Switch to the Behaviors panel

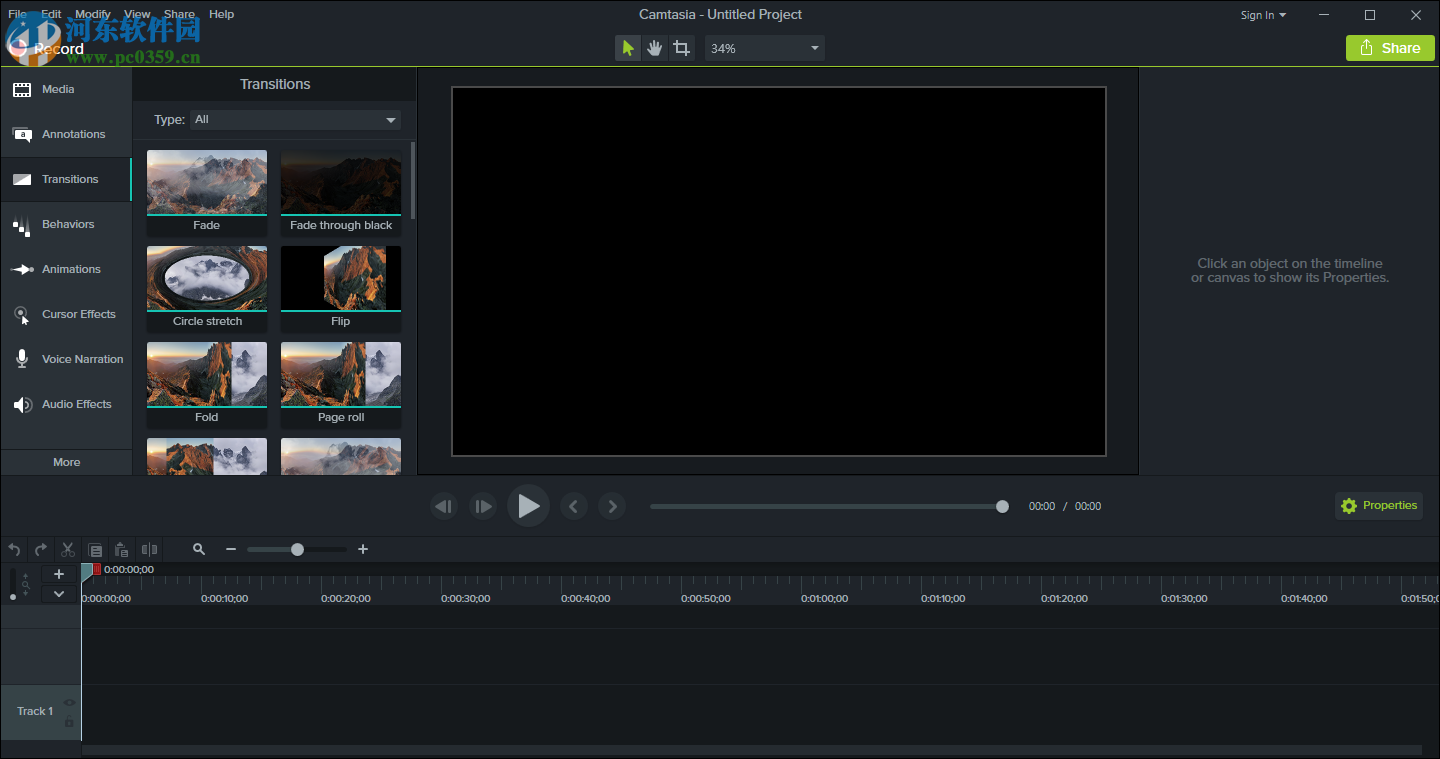(68, 224)
